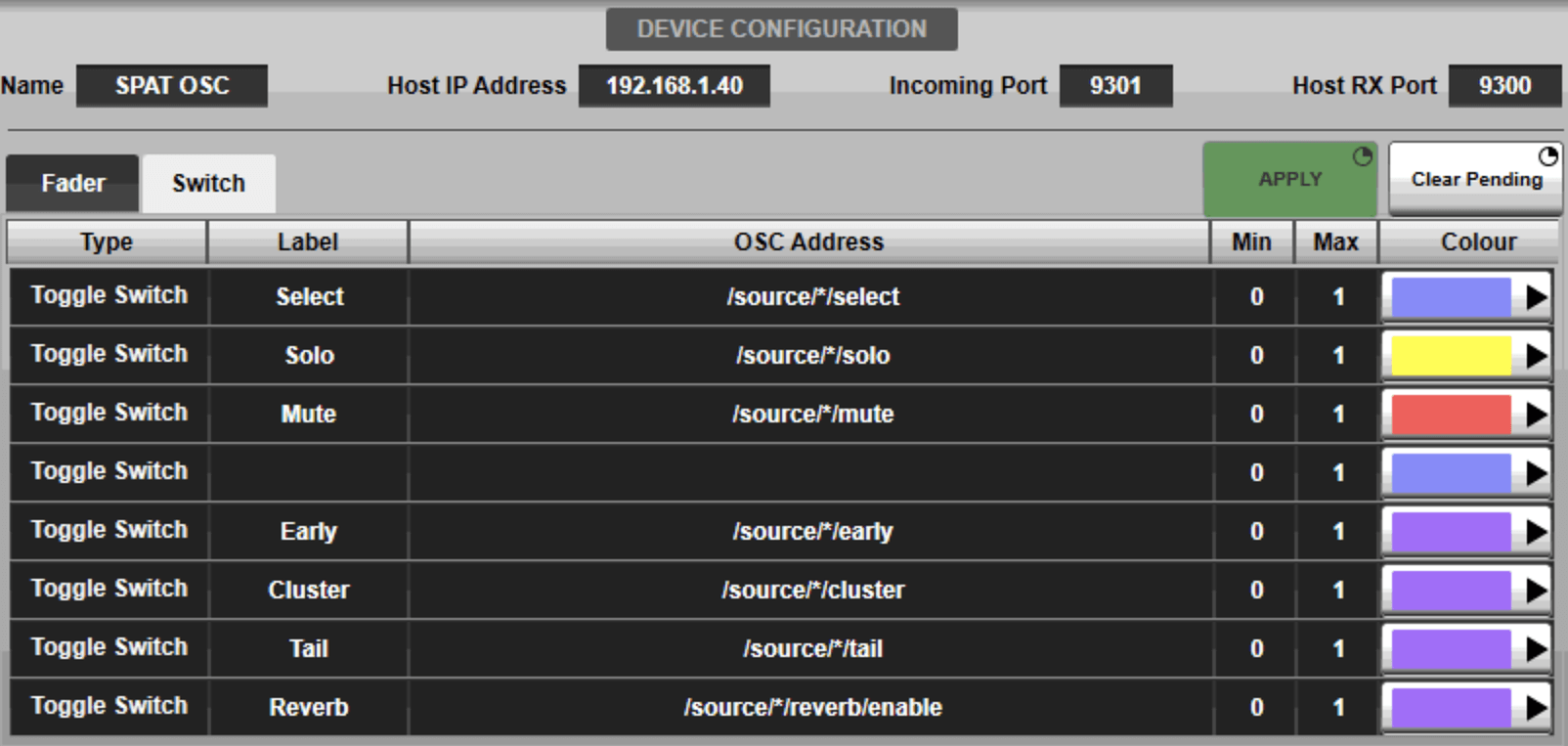1568x746 pixels.
Task: Edit the SPAT OSC name field
Action: [x=172, y=86]
